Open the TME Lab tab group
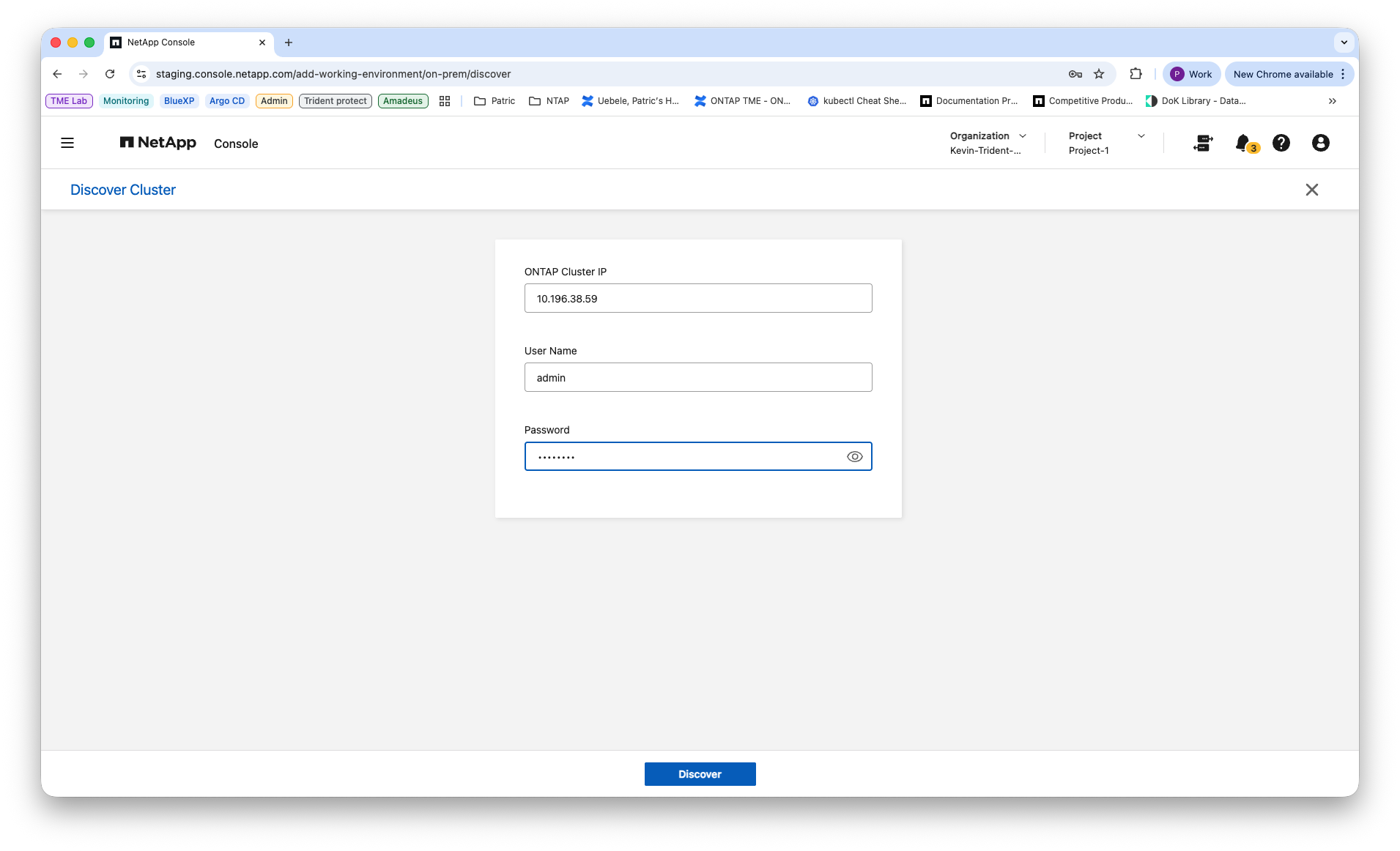The image size is (1400, 851). pos(69,101)
